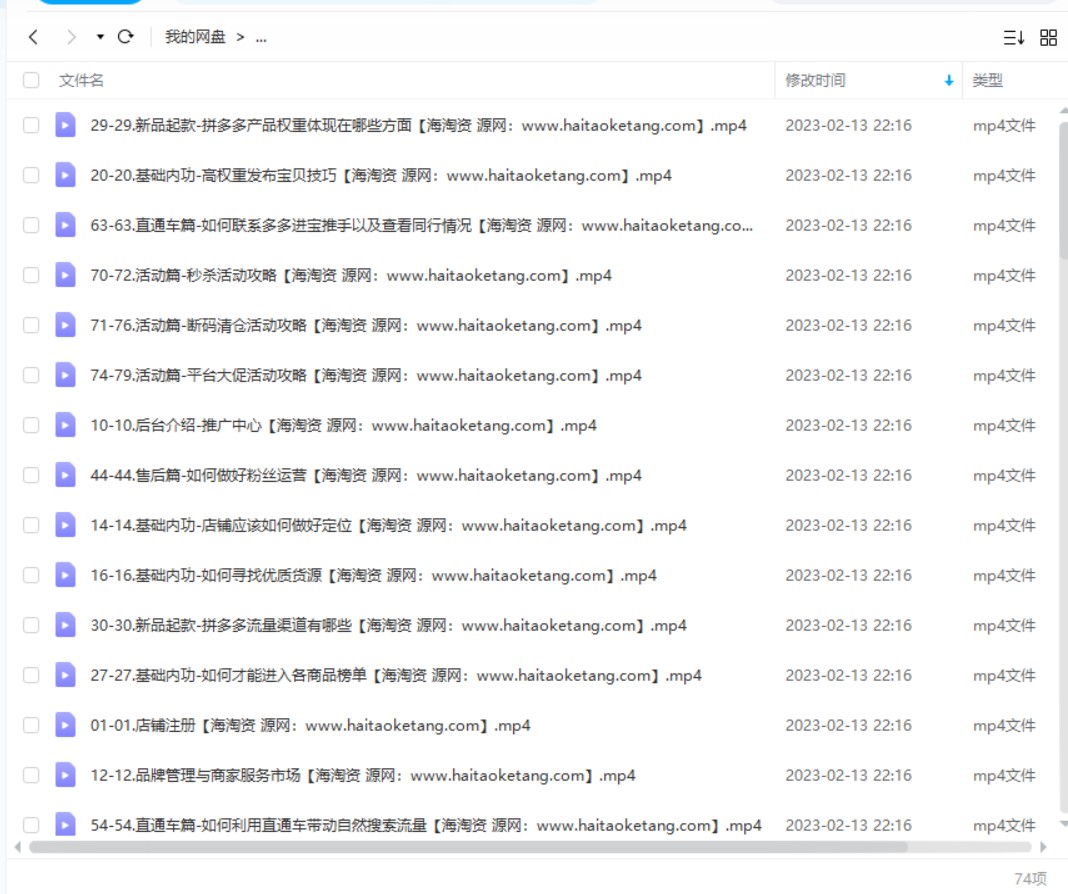Click video icon of 20-20.基础内功 file
This screenshot has height=894, width=1068.
click(x=65, y=174)
